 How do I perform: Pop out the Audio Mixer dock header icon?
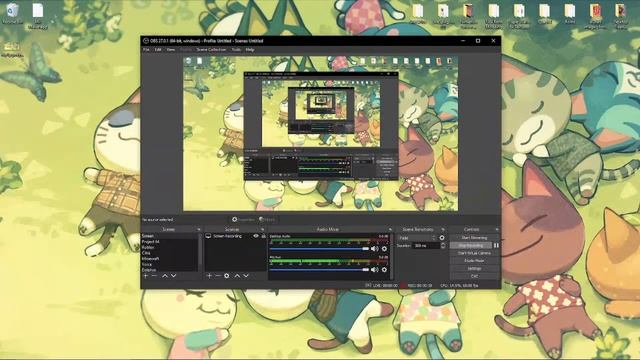pos(390,229)
